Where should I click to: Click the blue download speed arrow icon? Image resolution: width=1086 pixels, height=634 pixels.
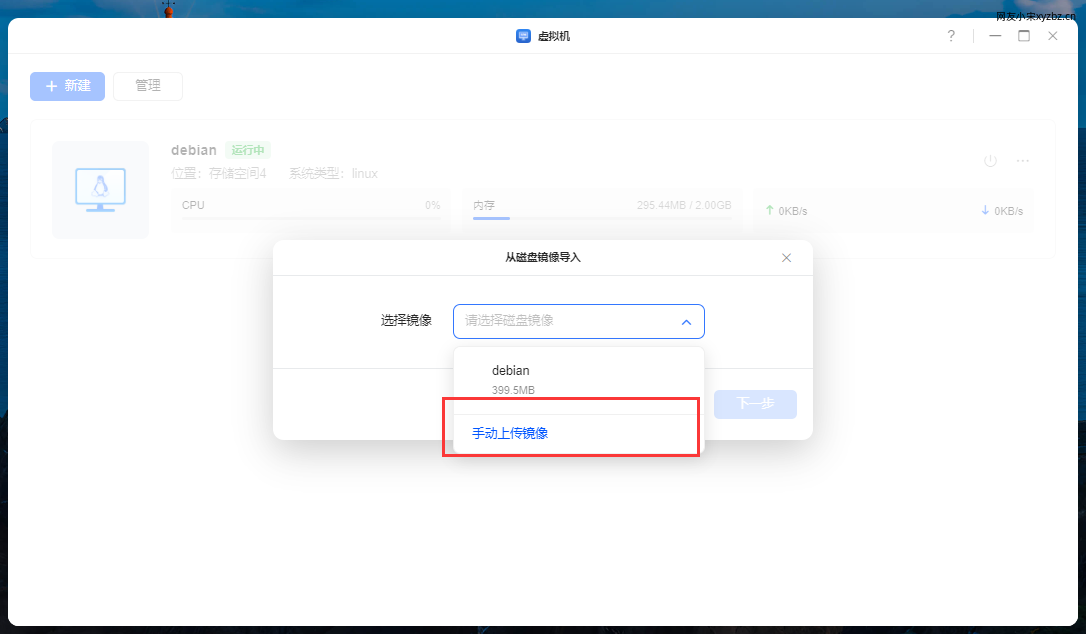tap(985, 211)
